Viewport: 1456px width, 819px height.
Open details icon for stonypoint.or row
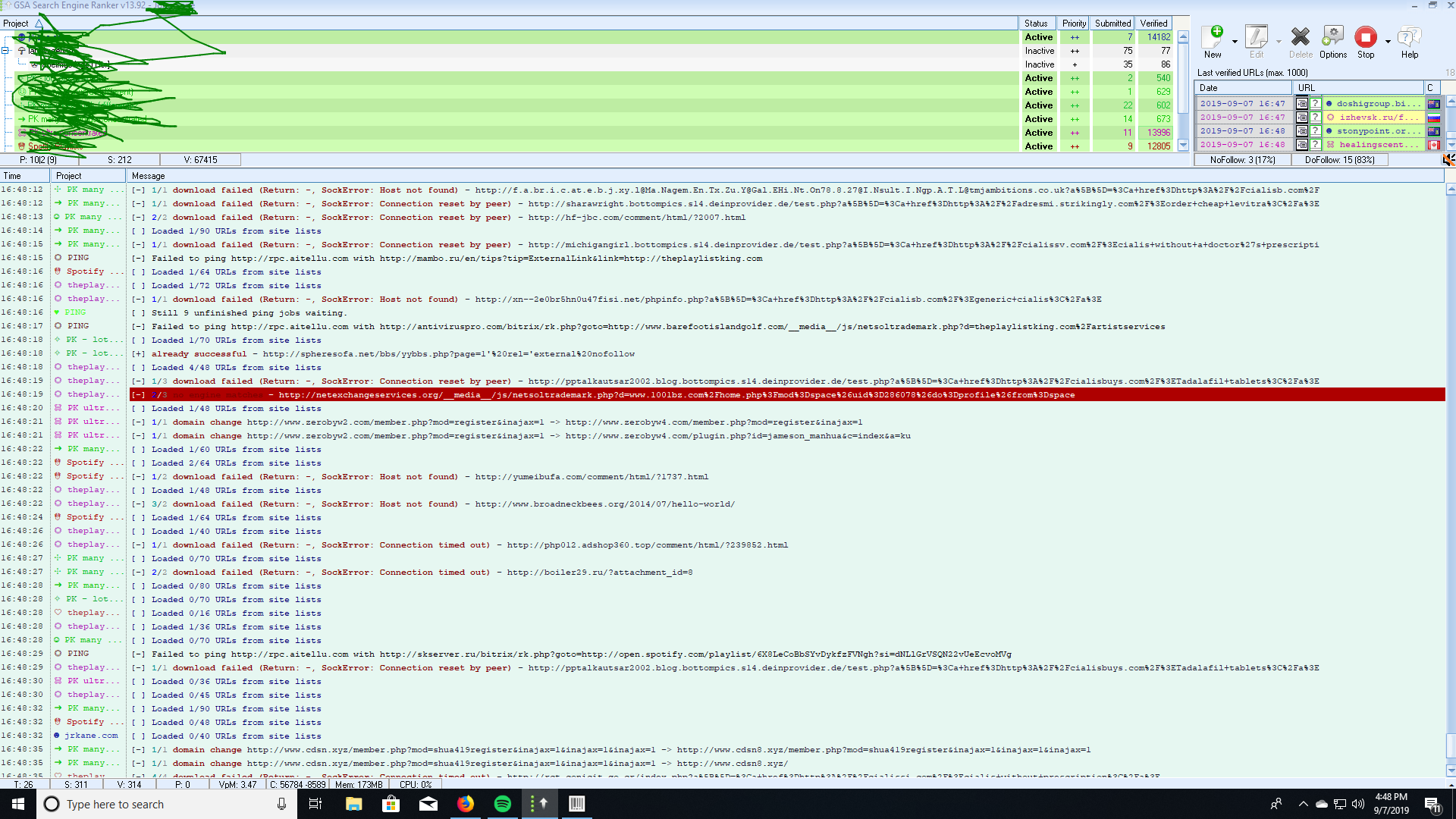[1301, 131]
